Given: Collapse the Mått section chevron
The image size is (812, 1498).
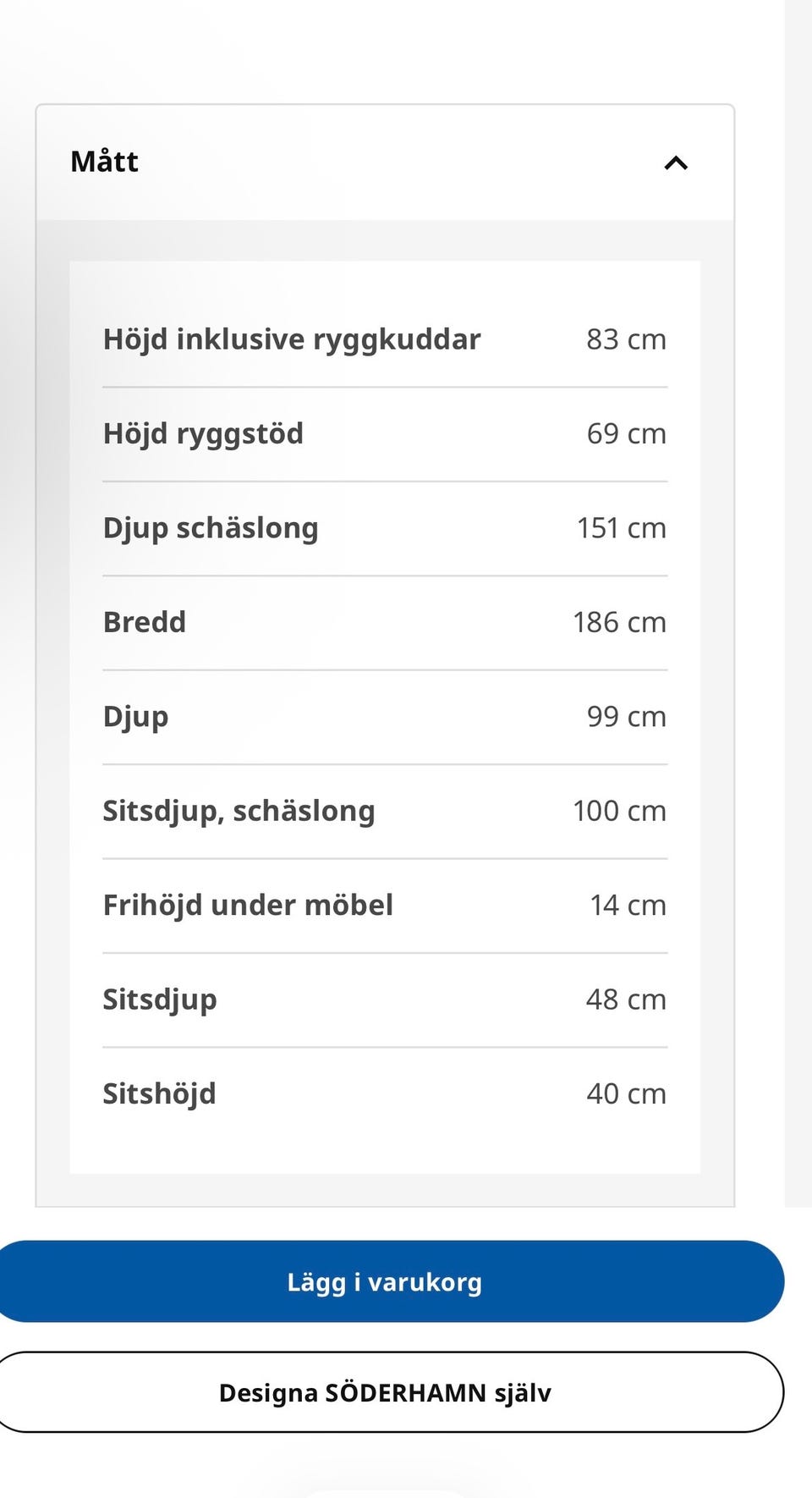Looking at the screenshot, I should pos(676,162).
